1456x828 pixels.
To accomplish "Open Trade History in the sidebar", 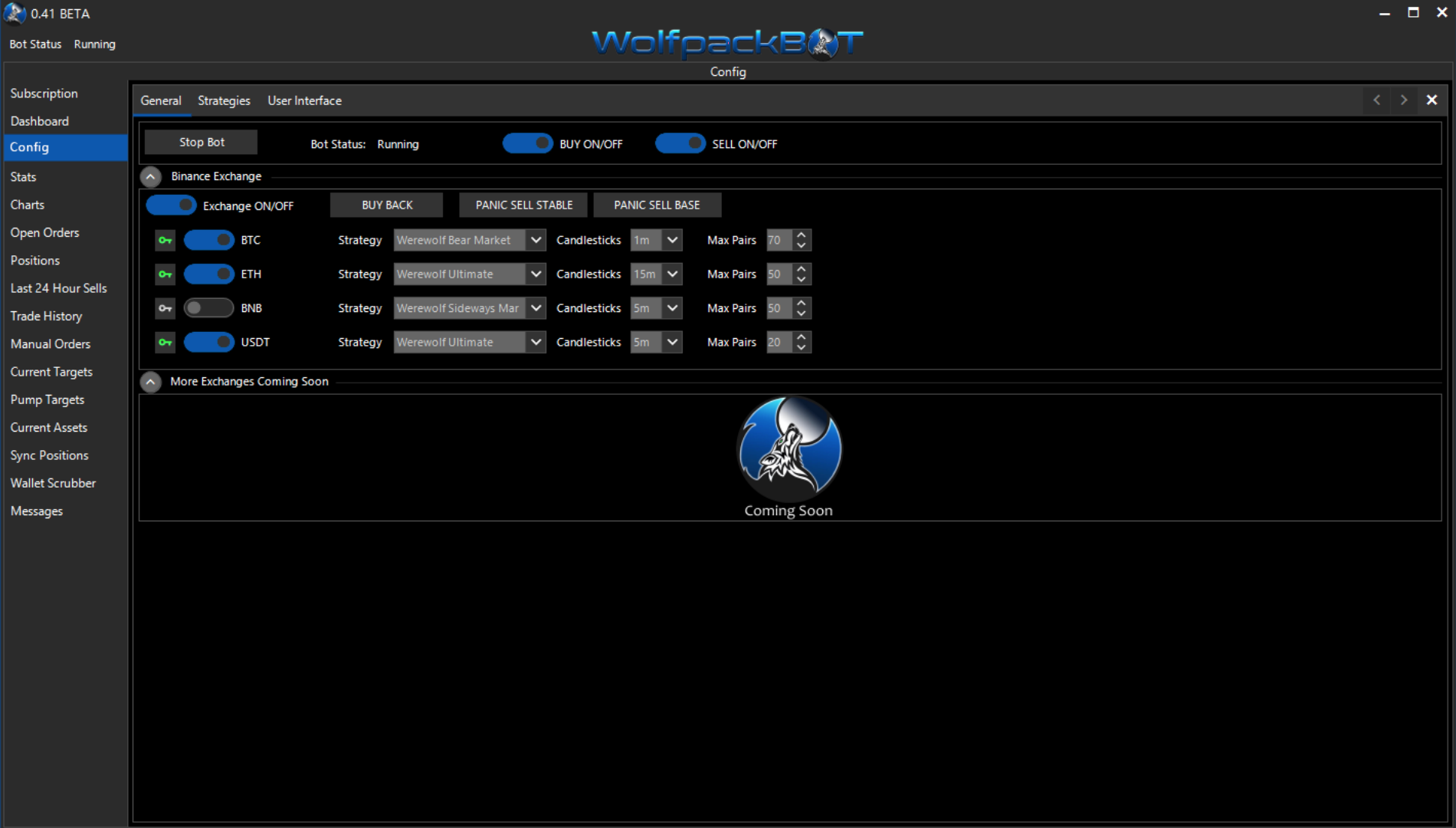I will (x=46, y=316).
